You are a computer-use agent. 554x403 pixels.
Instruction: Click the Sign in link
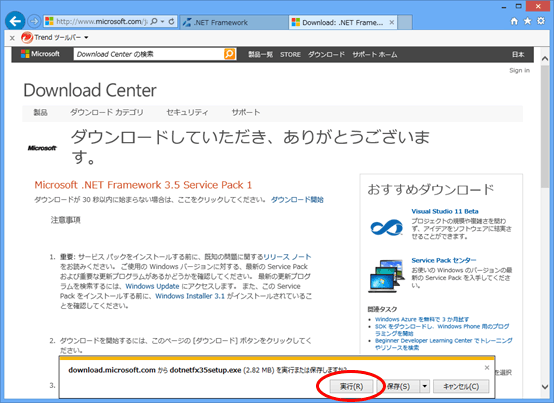[x=519, y=70]
